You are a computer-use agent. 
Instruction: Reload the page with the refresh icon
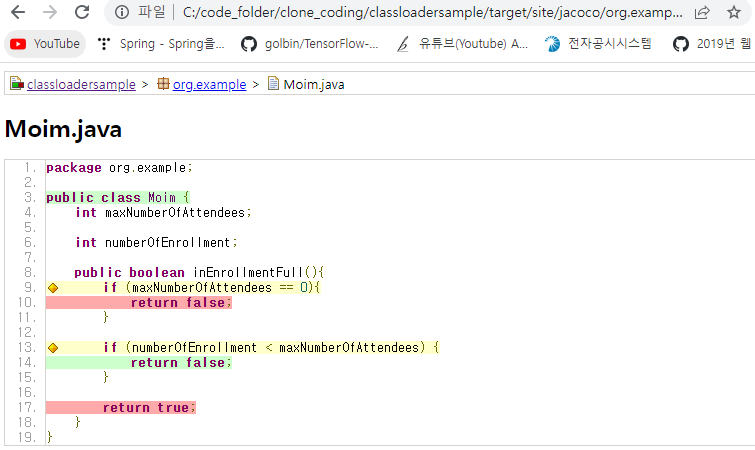click(82, 12)
